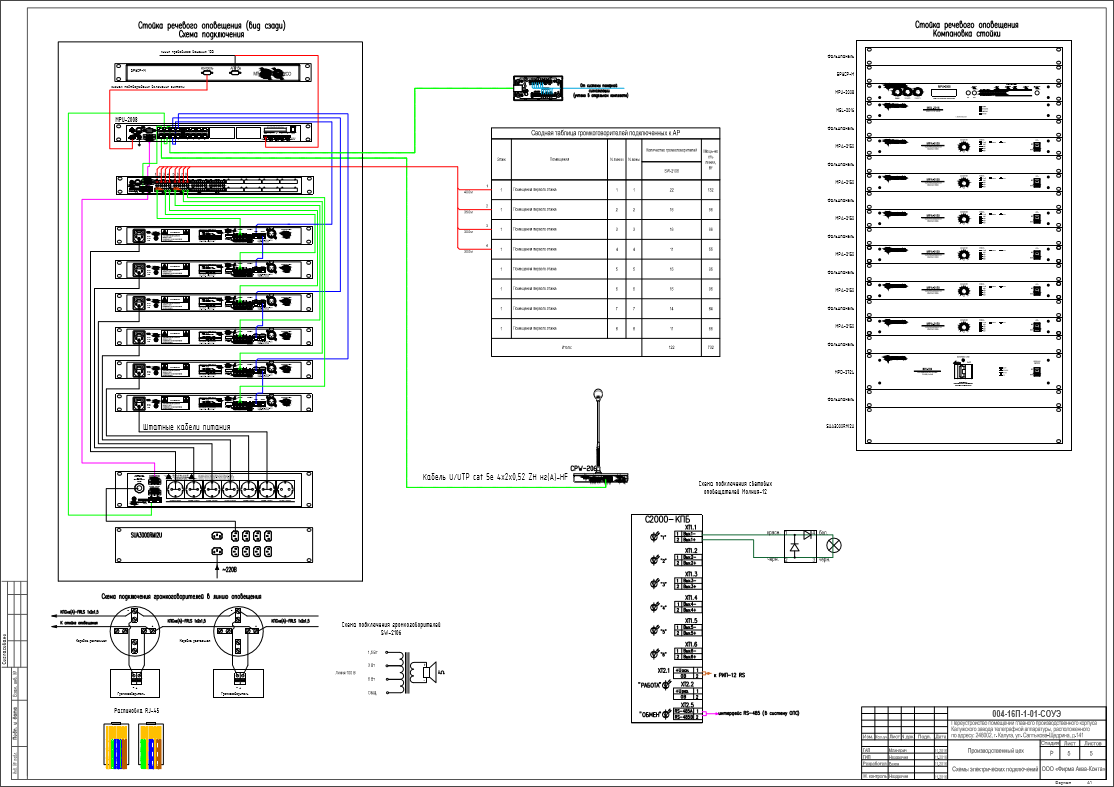
Task: Click the left RJ-45 connector pinout image
Action: [x=117, y=745]
